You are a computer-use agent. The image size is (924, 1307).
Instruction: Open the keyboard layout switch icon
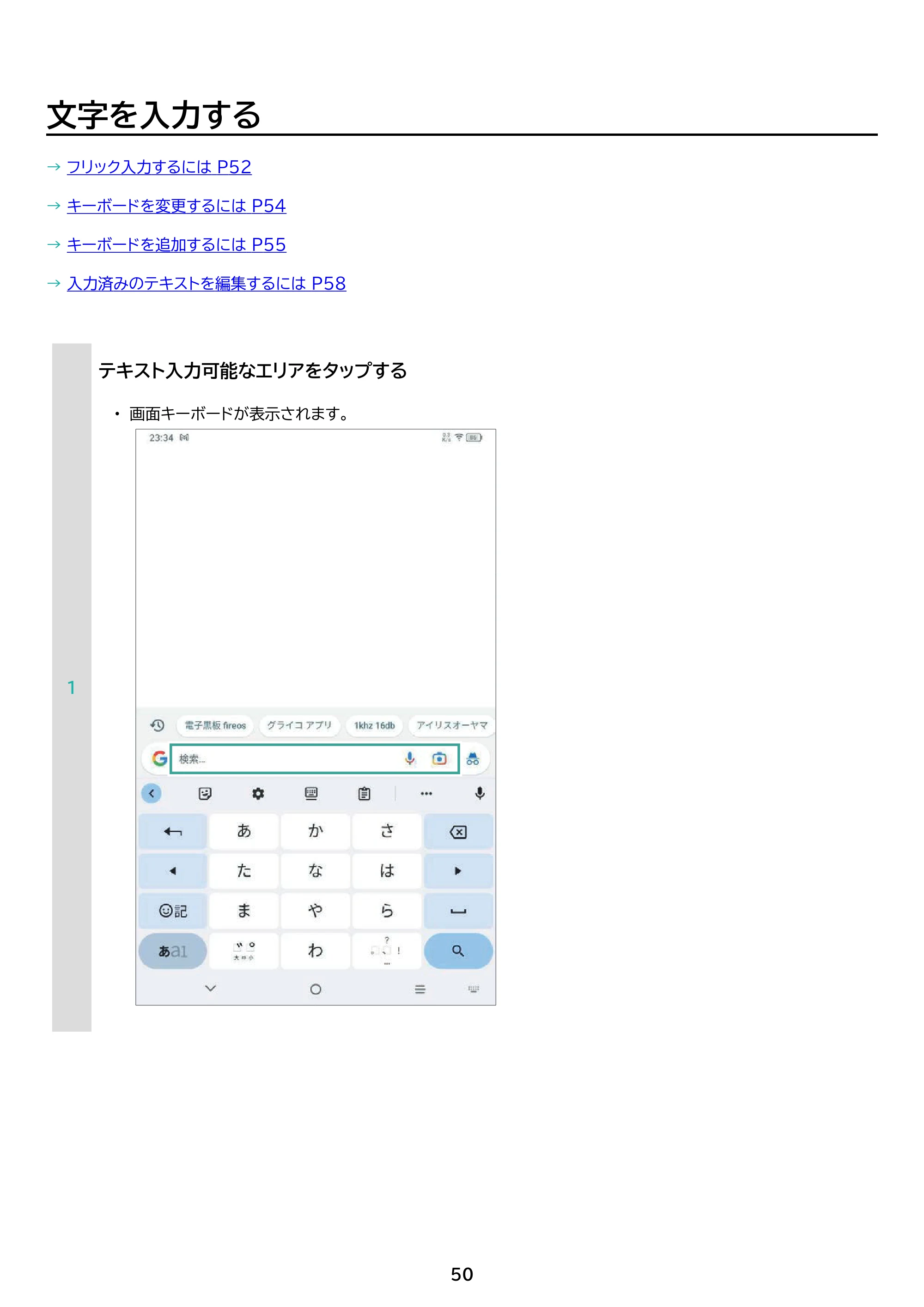(311, 794)
